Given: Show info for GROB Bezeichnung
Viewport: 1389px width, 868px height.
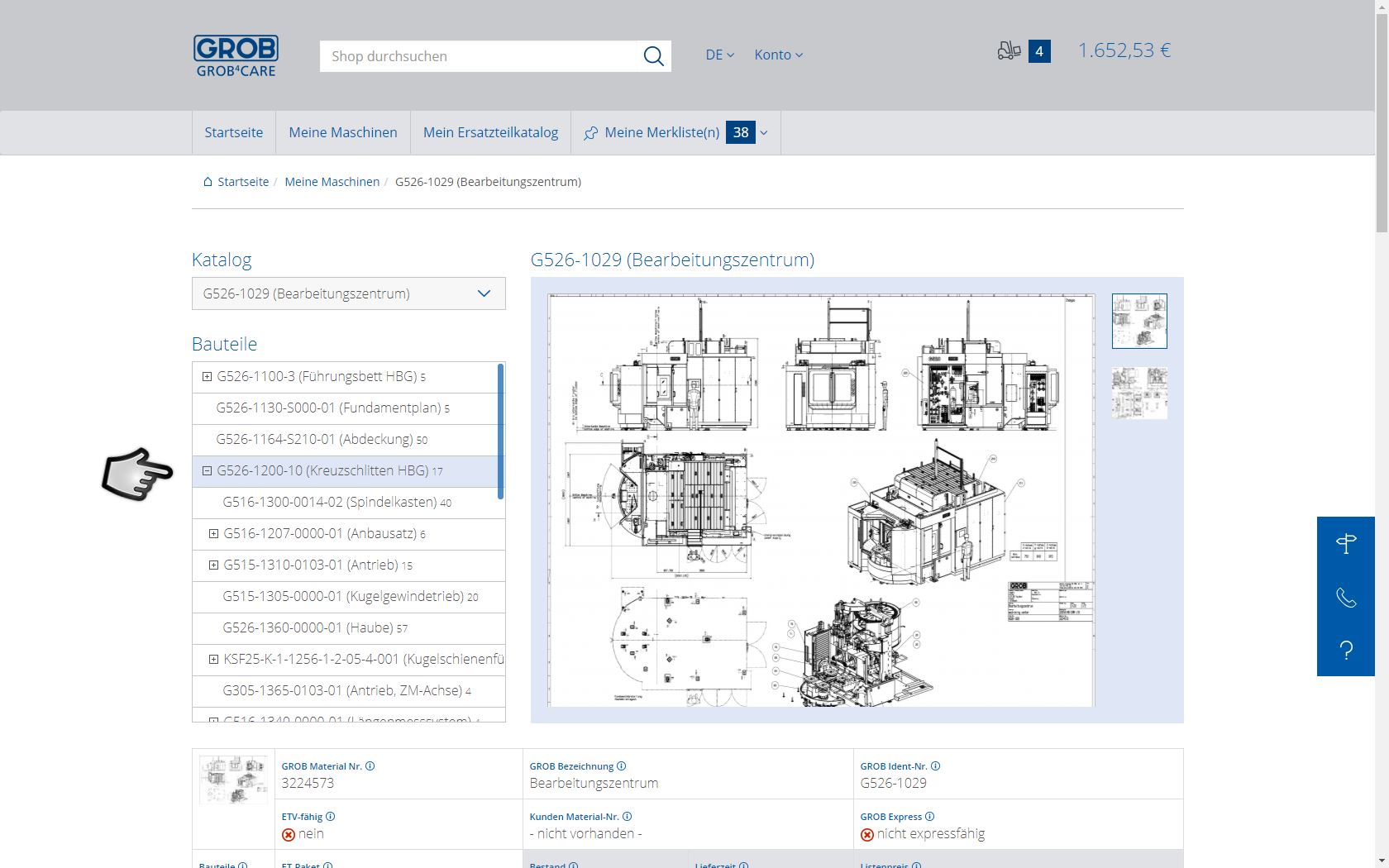Looking at the screenshot, I should tap(622, 766).
